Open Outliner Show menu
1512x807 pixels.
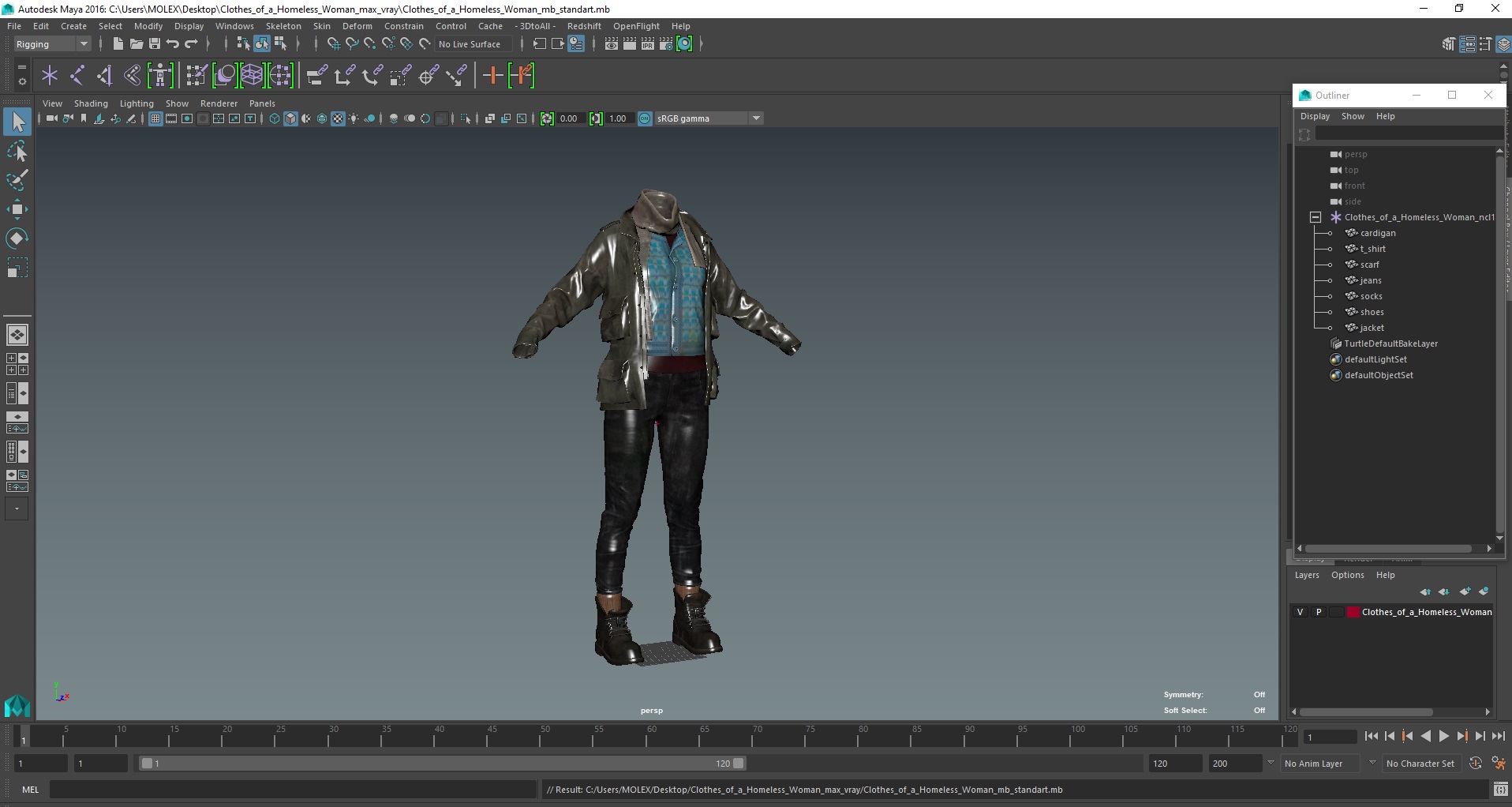click(x=1353, y=116)
